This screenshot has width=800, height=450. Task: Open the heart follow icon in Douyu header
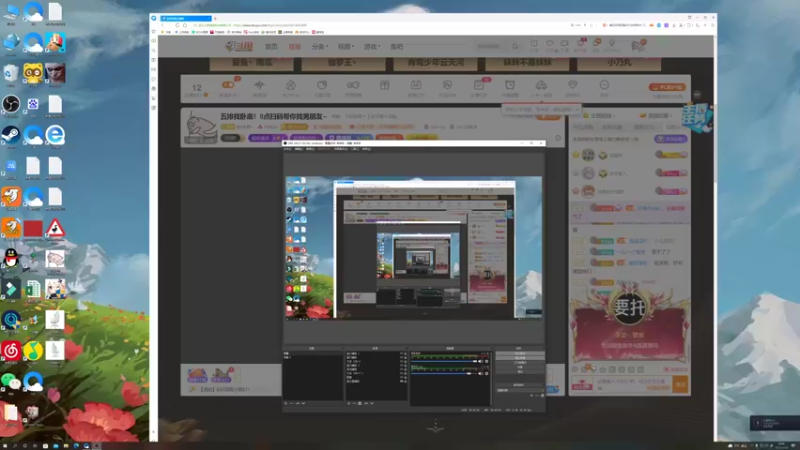549,44
